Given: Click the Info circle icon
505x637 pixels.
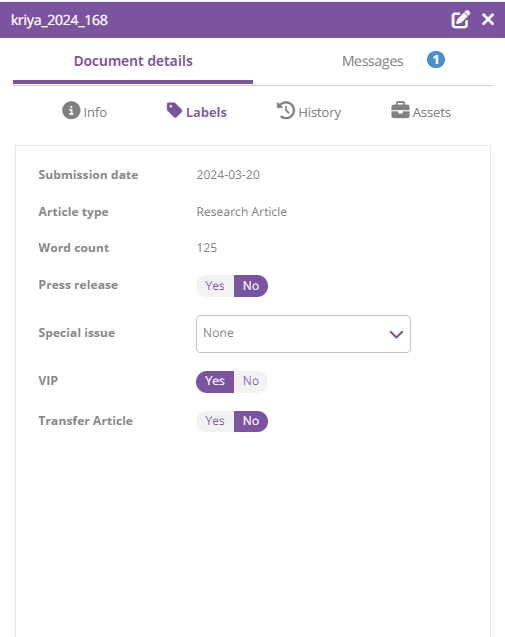Looking at the screenshot, I should [71, 110].
